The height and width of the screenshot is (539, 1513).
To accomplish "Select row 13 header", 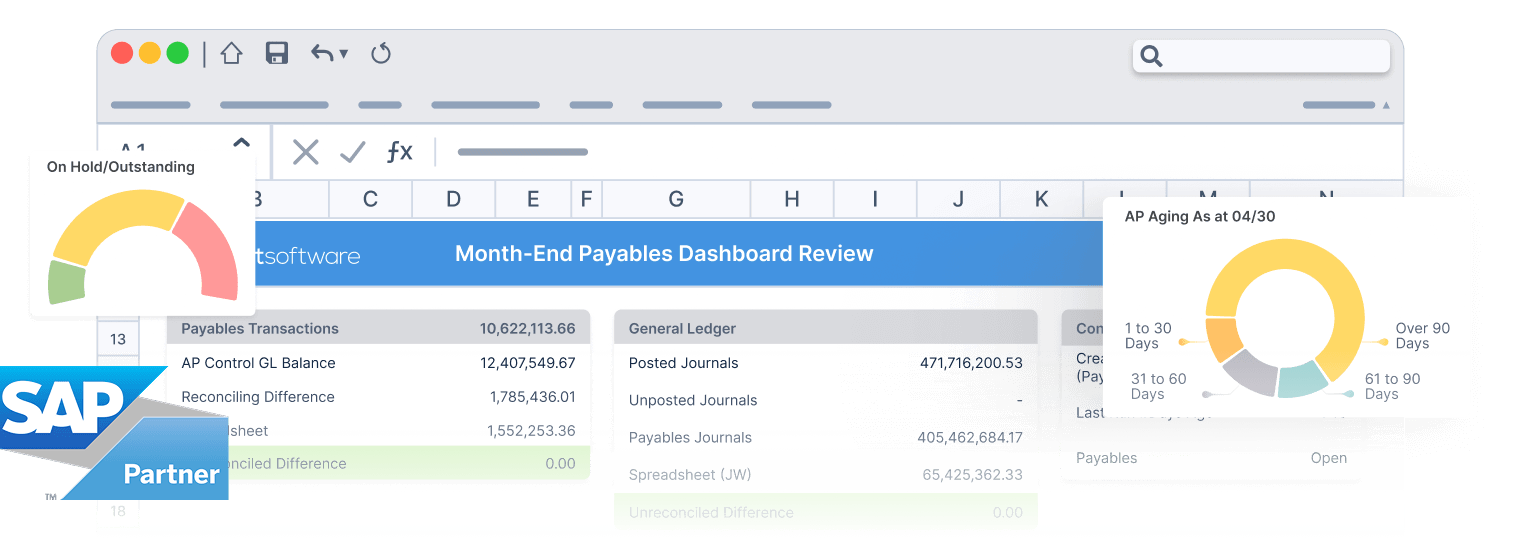I will pos(118,339).
